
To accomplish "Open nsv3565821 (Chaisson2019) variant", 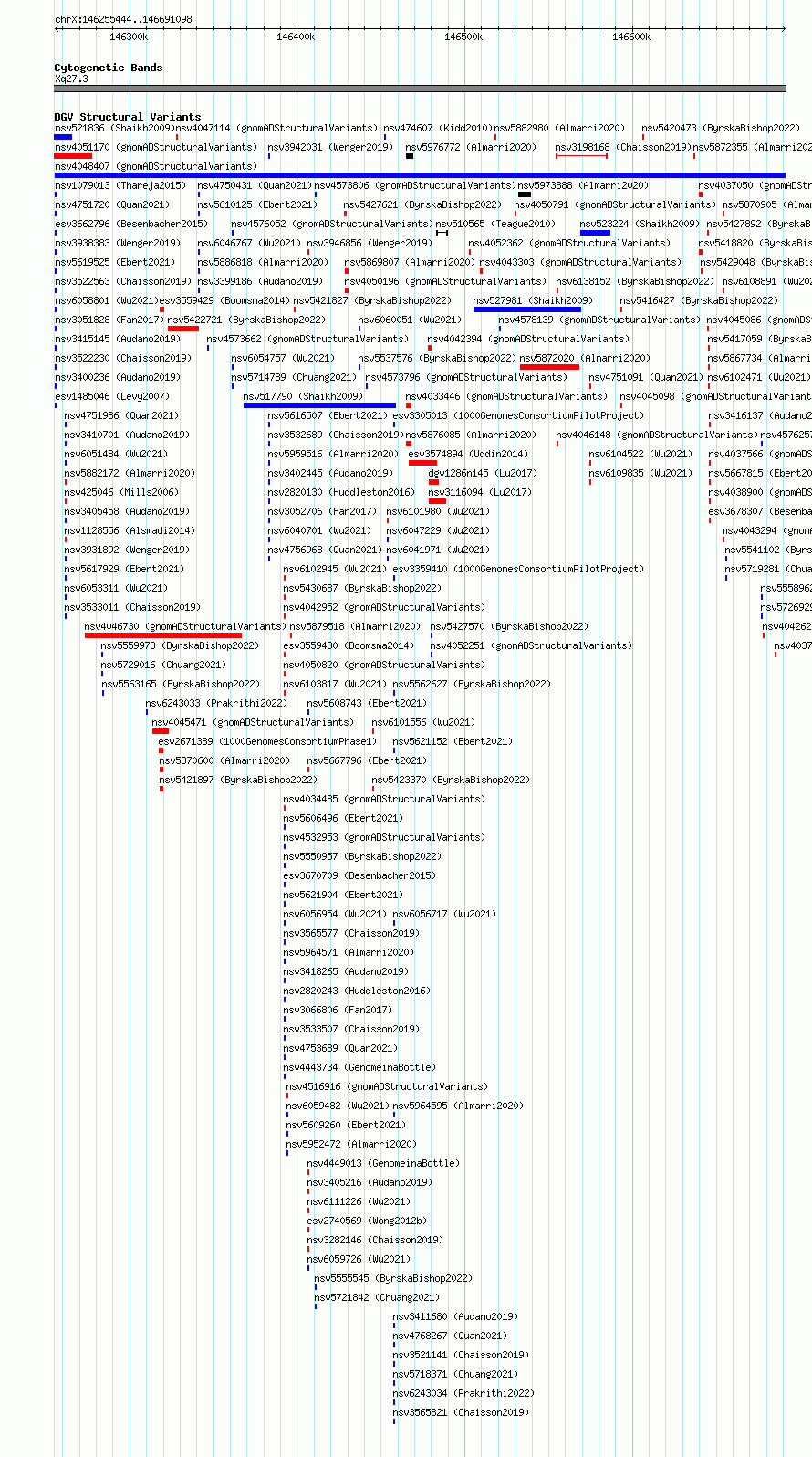I will [x=461, y=1413].
